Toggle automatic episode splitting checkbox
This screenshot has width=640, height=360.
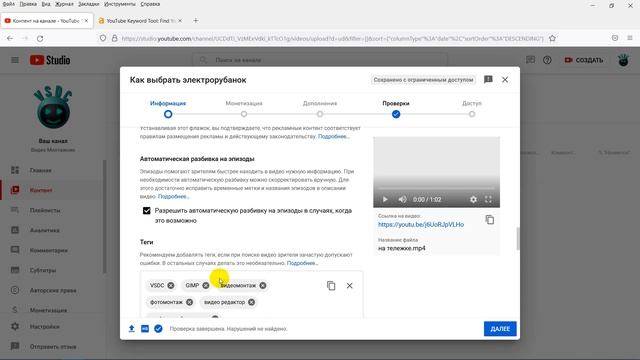click(147, 211)
